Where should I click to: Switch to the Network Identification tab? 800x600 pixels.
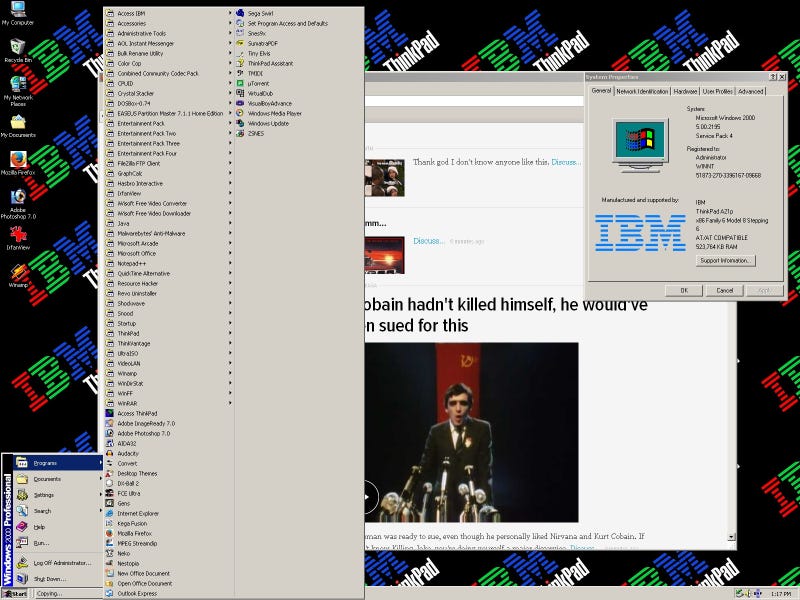click(x=642, y=91)
